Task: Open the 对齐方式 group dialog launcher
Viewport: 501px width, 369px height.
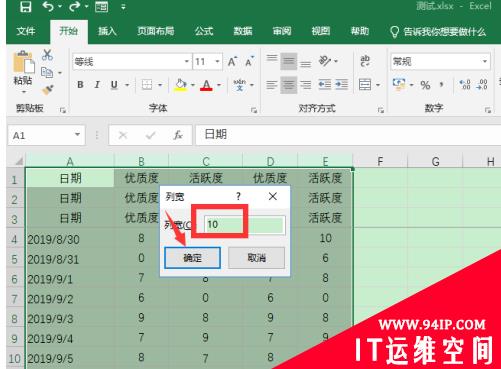Action: [x=381, y=110]
